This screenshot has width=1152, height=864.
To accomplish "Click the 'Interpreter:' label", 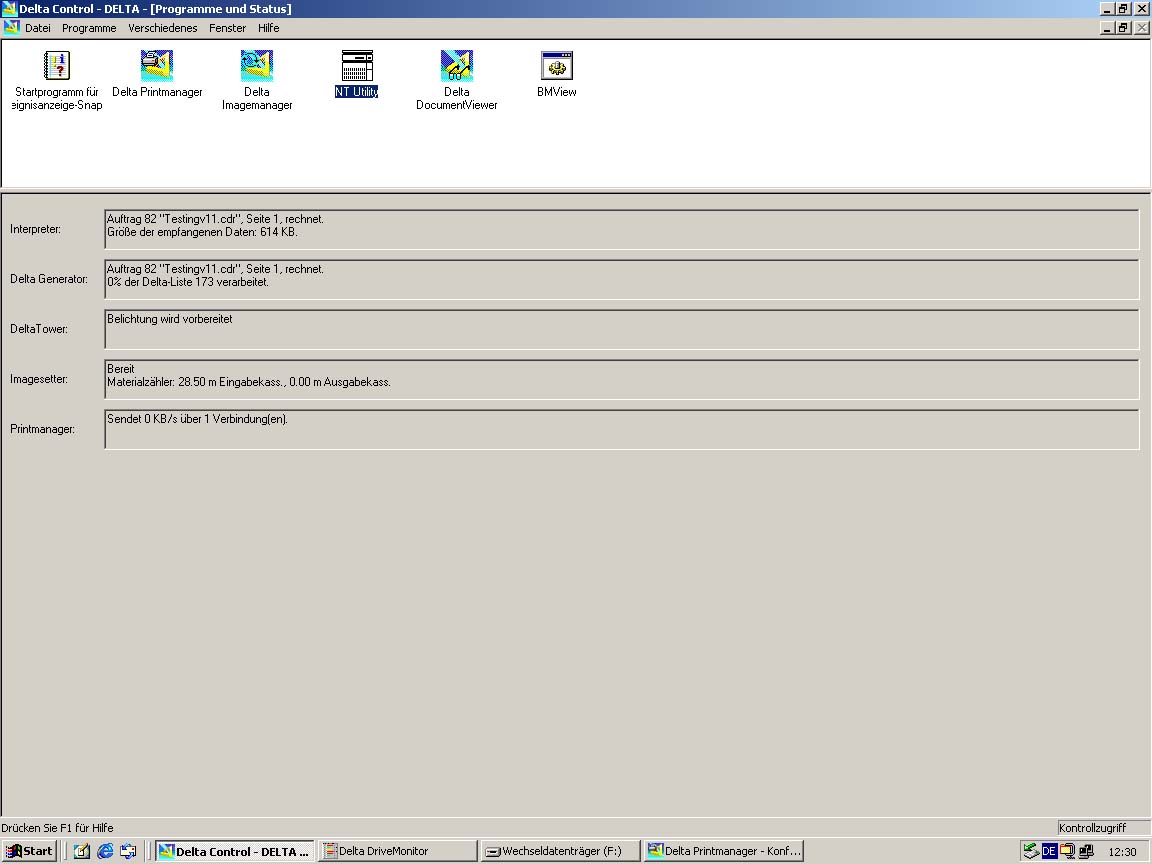I will pyautogui.click(x=35, y=229).
